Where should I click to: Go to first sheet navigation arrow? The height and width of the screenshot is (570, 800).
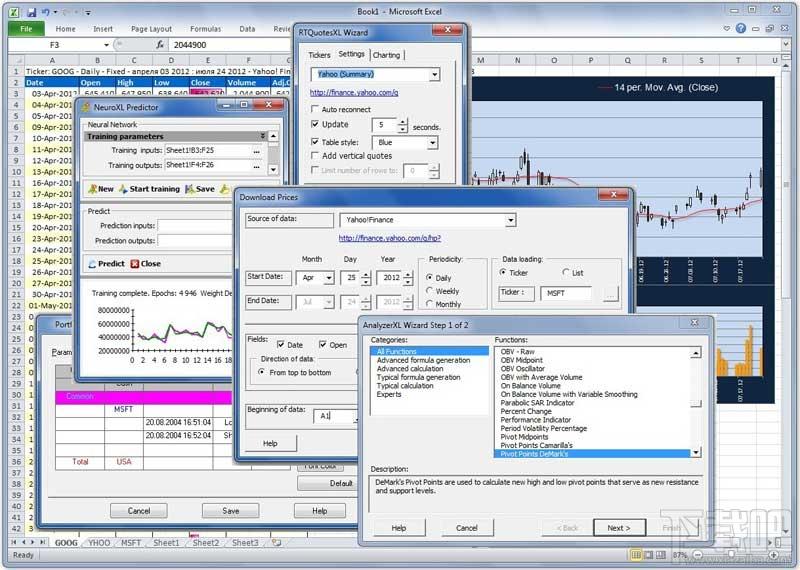[x=14, y=542]
